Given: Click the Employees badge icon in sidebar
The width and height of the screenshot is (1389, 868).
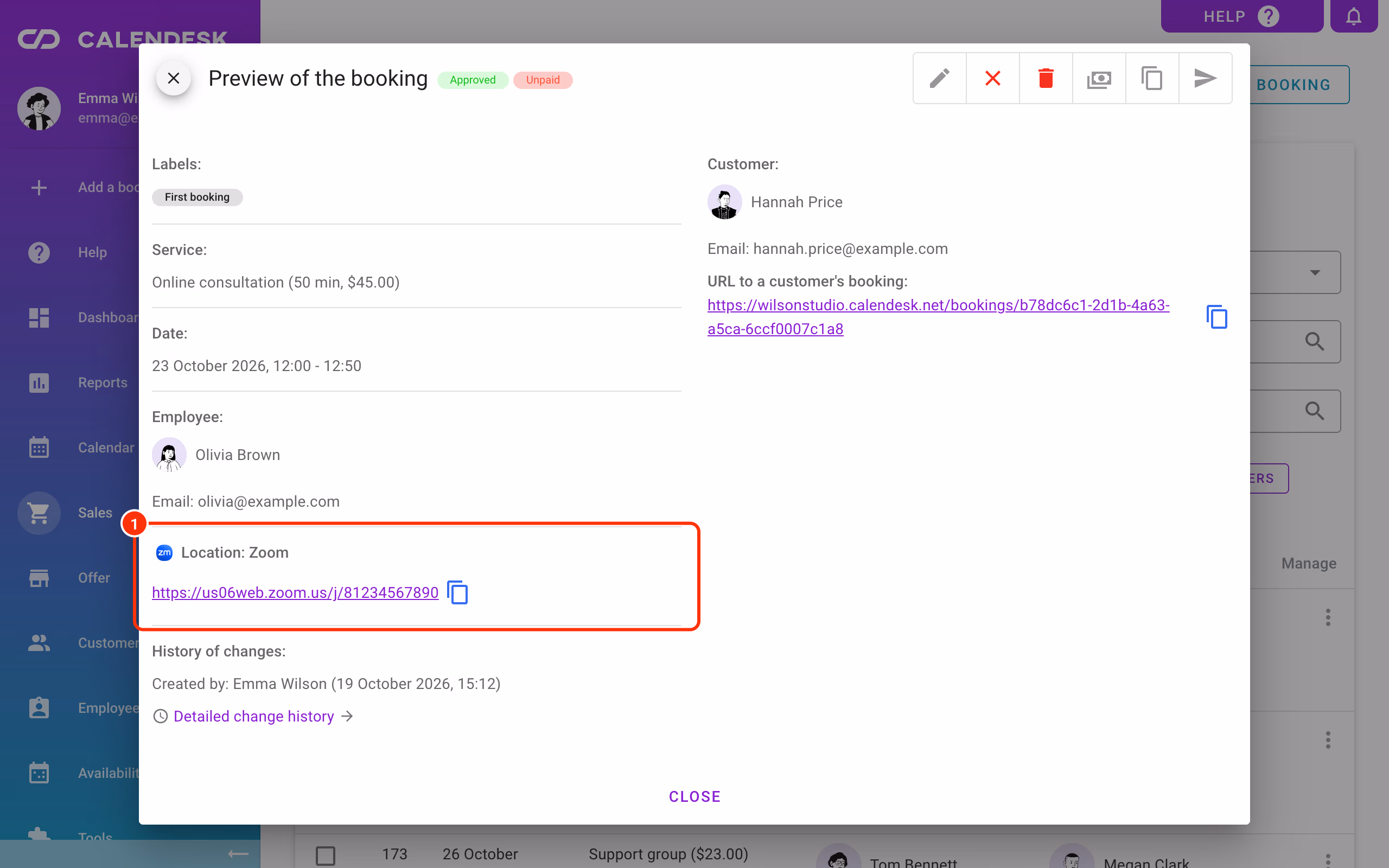Looking at the screenshot, I should pos(39,708).
